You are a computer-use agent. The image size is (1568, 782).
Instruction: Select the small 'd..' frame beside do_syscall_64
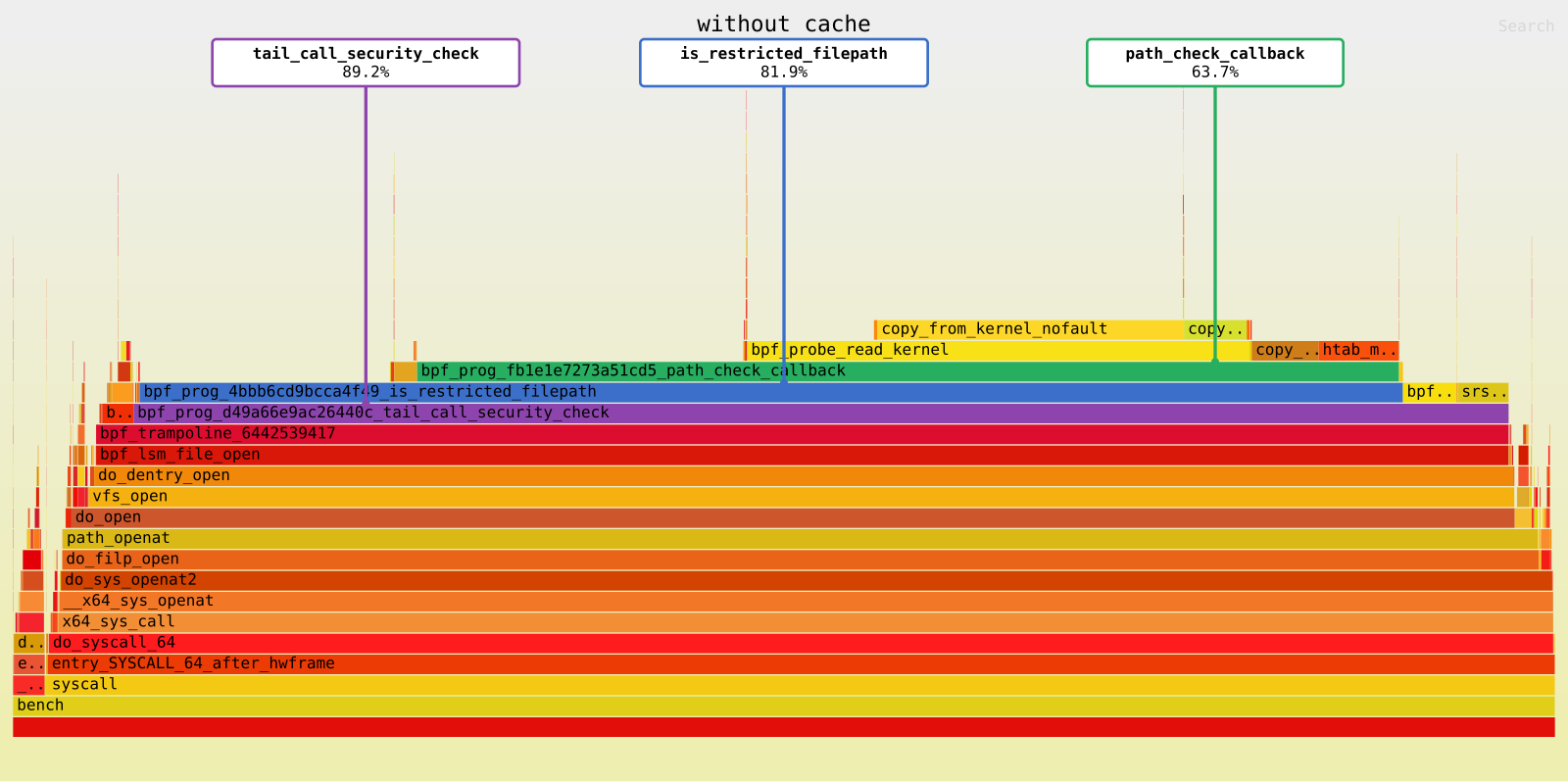[x=28, y=643]
